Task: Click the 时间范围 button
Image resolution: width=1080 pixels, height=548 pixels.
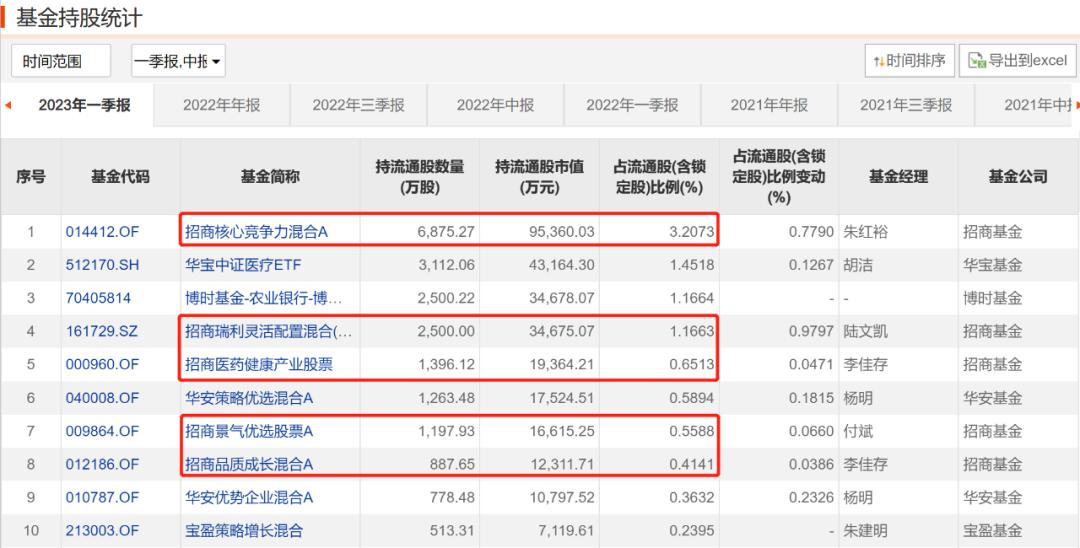Action: click(x=61, y=61)
